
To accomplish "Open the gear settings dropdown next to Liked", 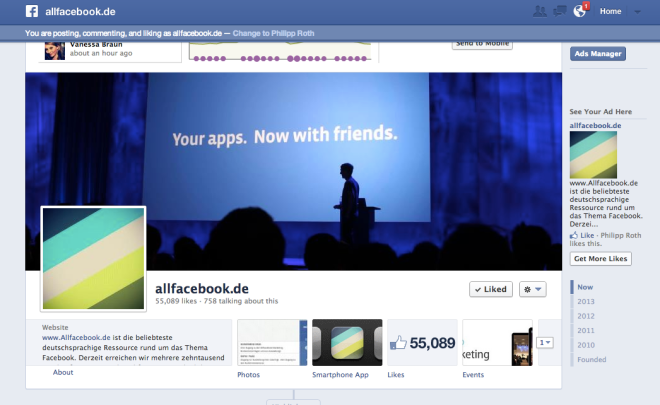I will pos(532,289).
